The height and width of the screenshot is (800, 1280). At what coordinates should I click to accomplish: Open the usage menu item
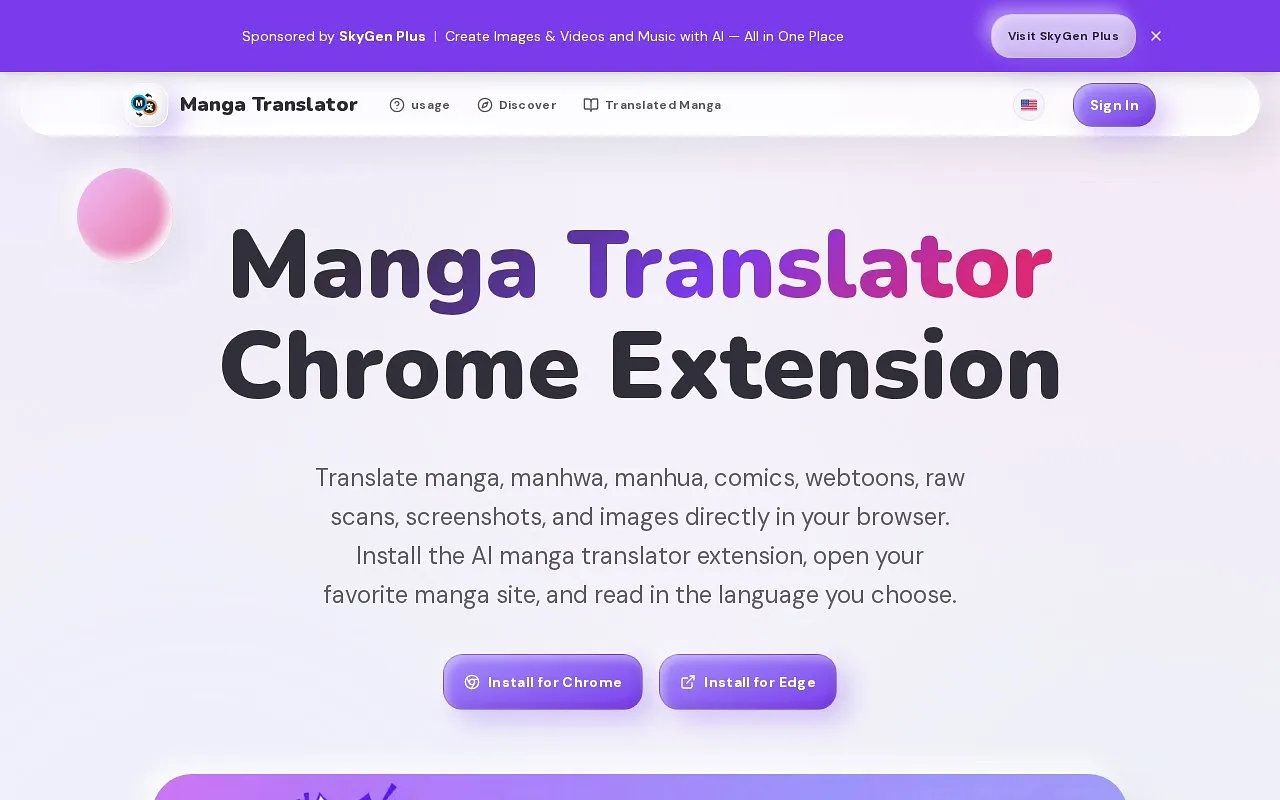point(420,105)
